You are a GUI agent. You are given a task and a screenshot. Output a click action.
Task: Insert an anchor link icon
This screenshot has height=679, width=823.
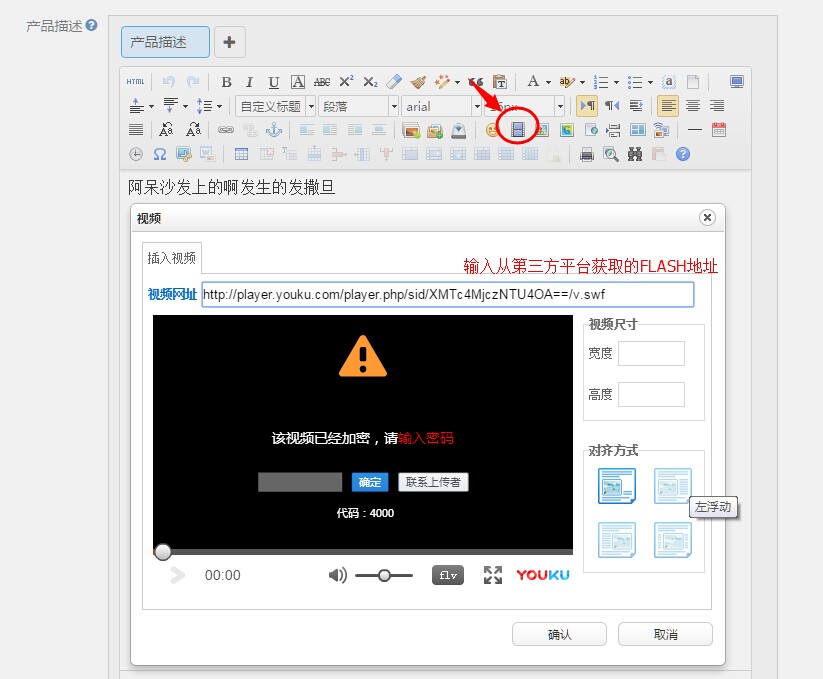pos(272,128)
